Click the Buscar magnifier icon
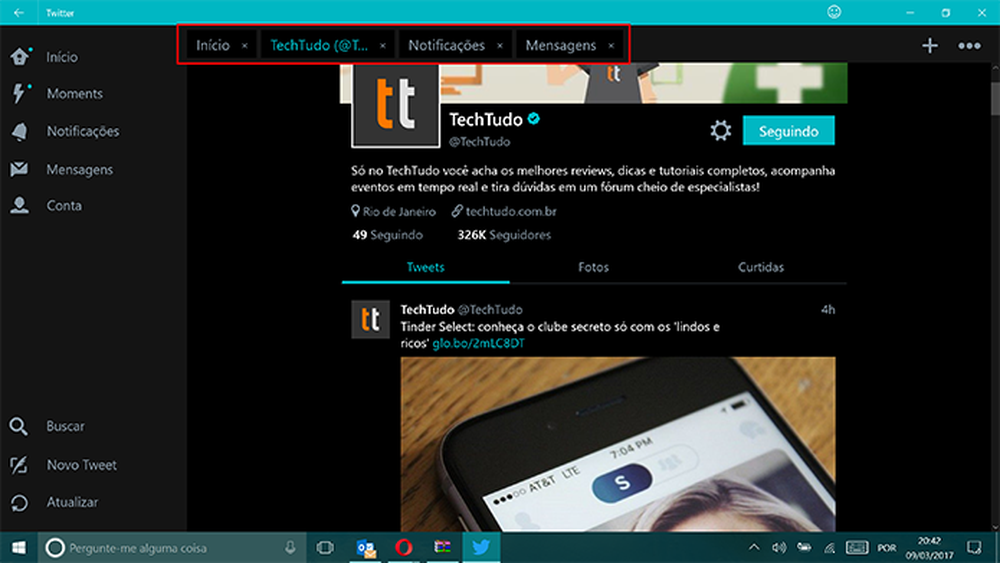Screen dimensions: 1000x563 tap(18, 426)
